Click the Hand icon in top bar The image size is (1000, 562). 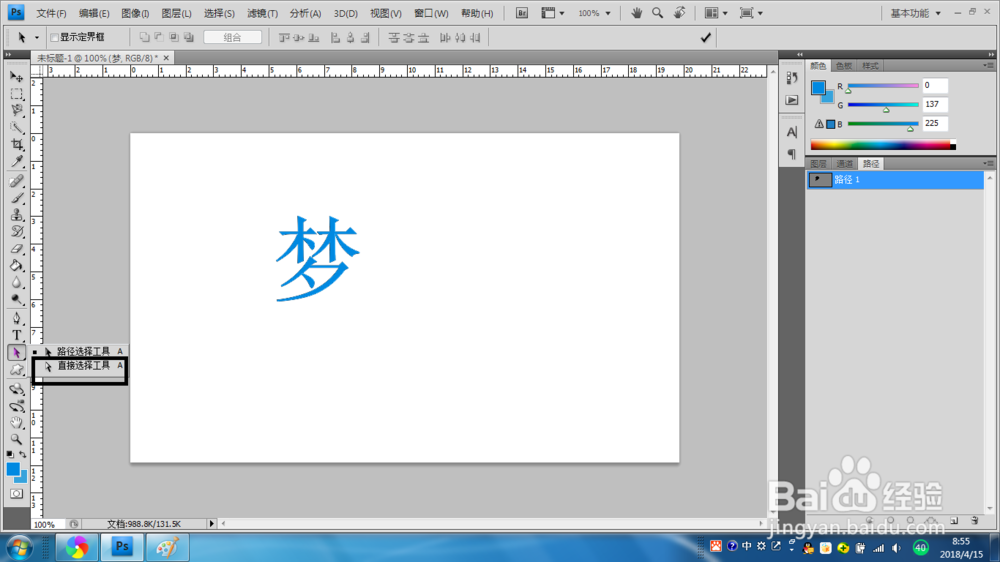[636, 13]
